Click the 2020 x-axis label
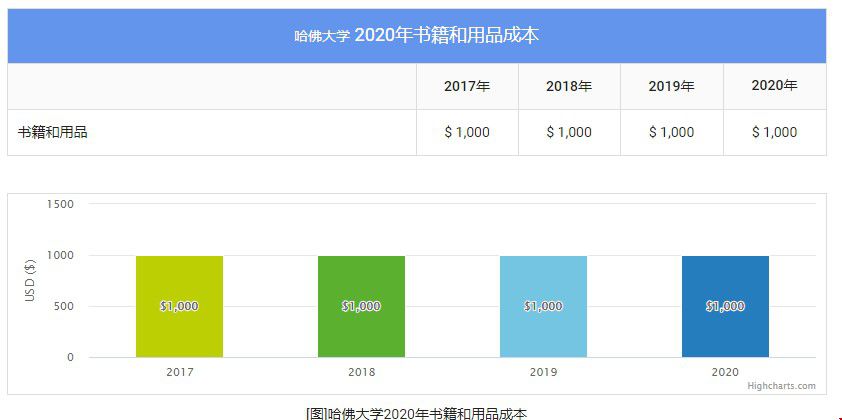 (725, 372)
